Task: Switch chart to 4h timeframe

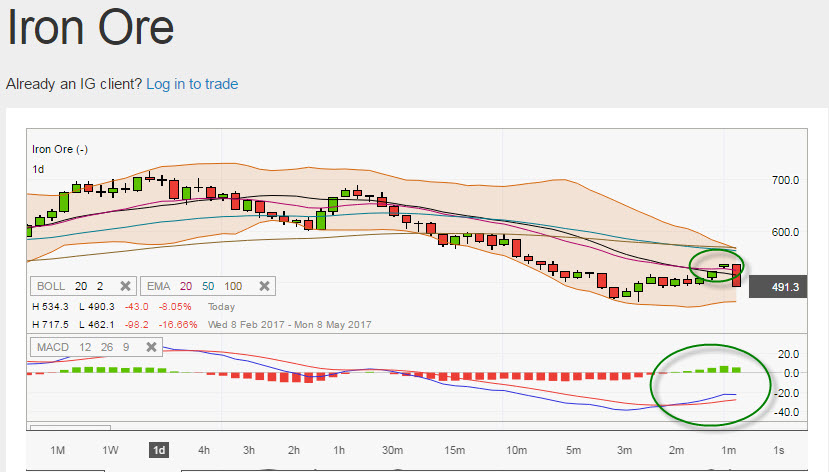Action: pos(204,450)
